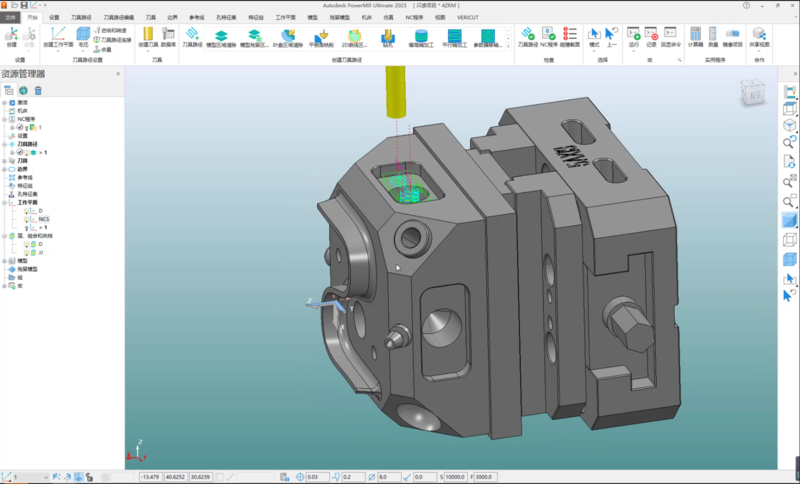Click the 钻孔 drilling toolpath icon
This screenshot has width=800, height=484.
pos(387,37)
